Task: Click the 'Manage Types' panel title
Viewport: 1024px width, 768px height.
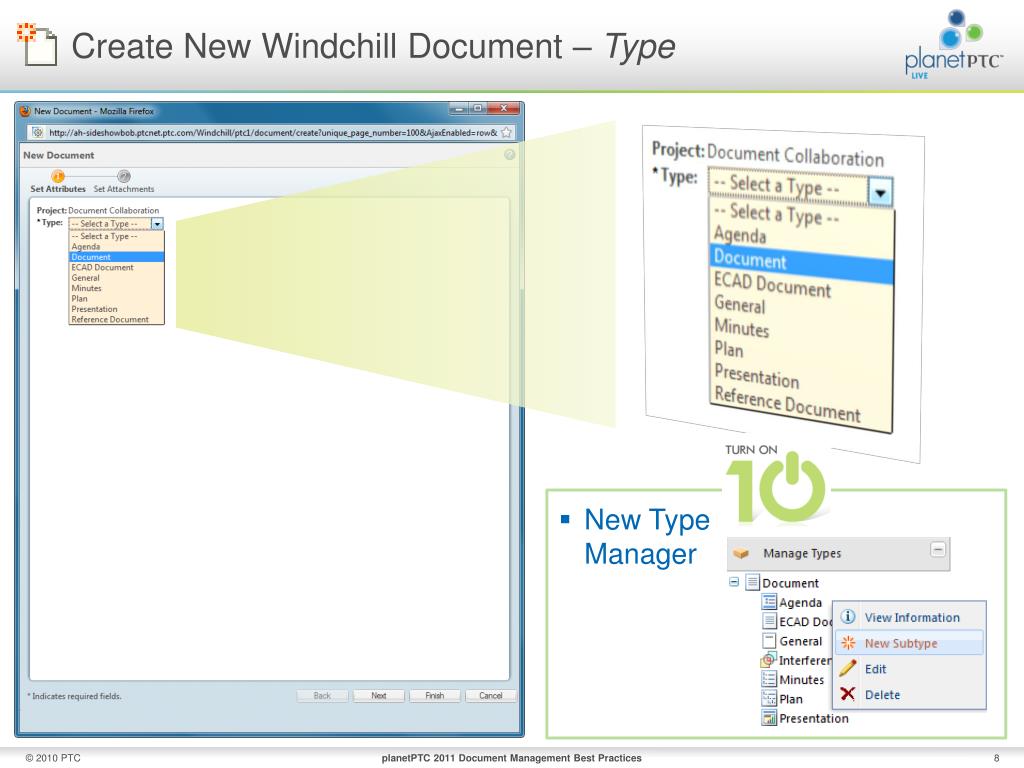Action: (802, 553)
